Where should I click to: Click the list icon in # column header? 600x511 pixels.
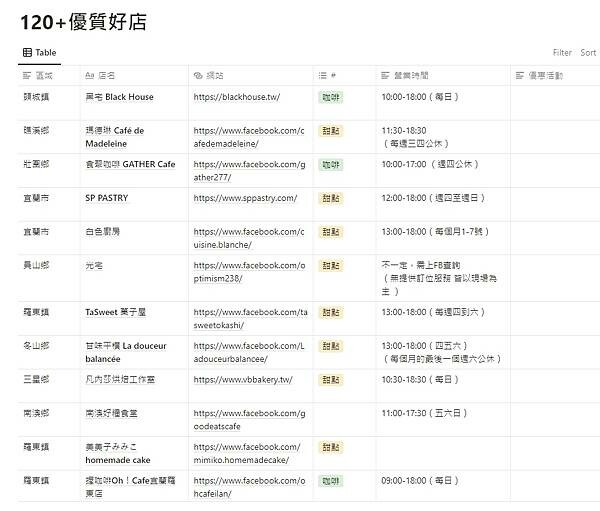click(x=322, y=75)
